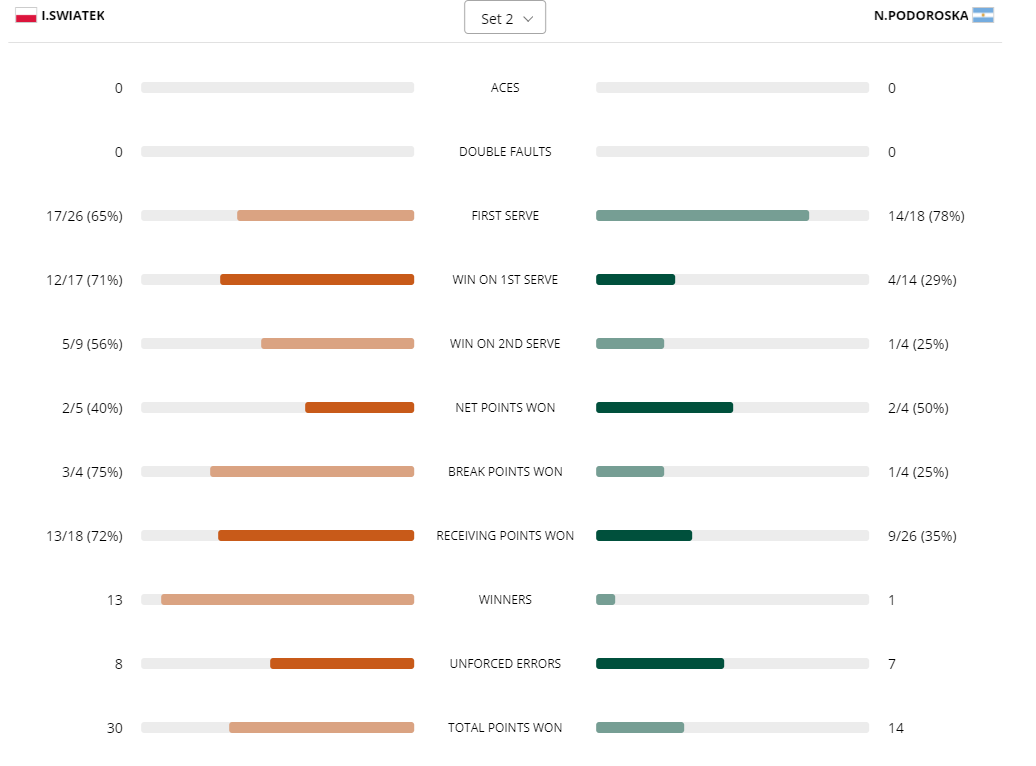Click Swiatek's 12/17 (71%) first serve win value
Image resolution: width=1036 pixels, height=766 pixels.
[x=84, y=280]
